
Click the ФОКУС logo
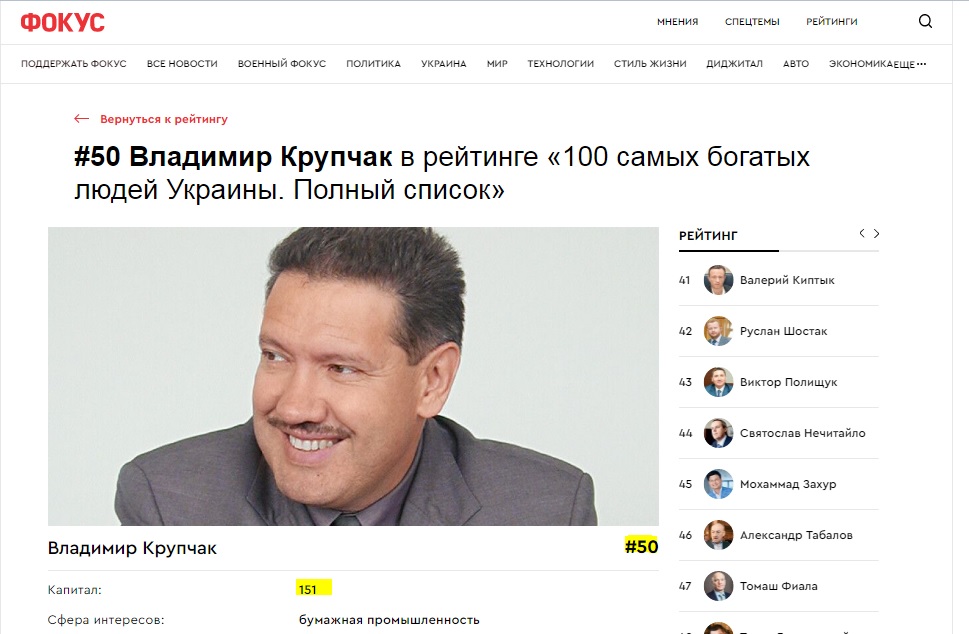click(x=62, y=22)
